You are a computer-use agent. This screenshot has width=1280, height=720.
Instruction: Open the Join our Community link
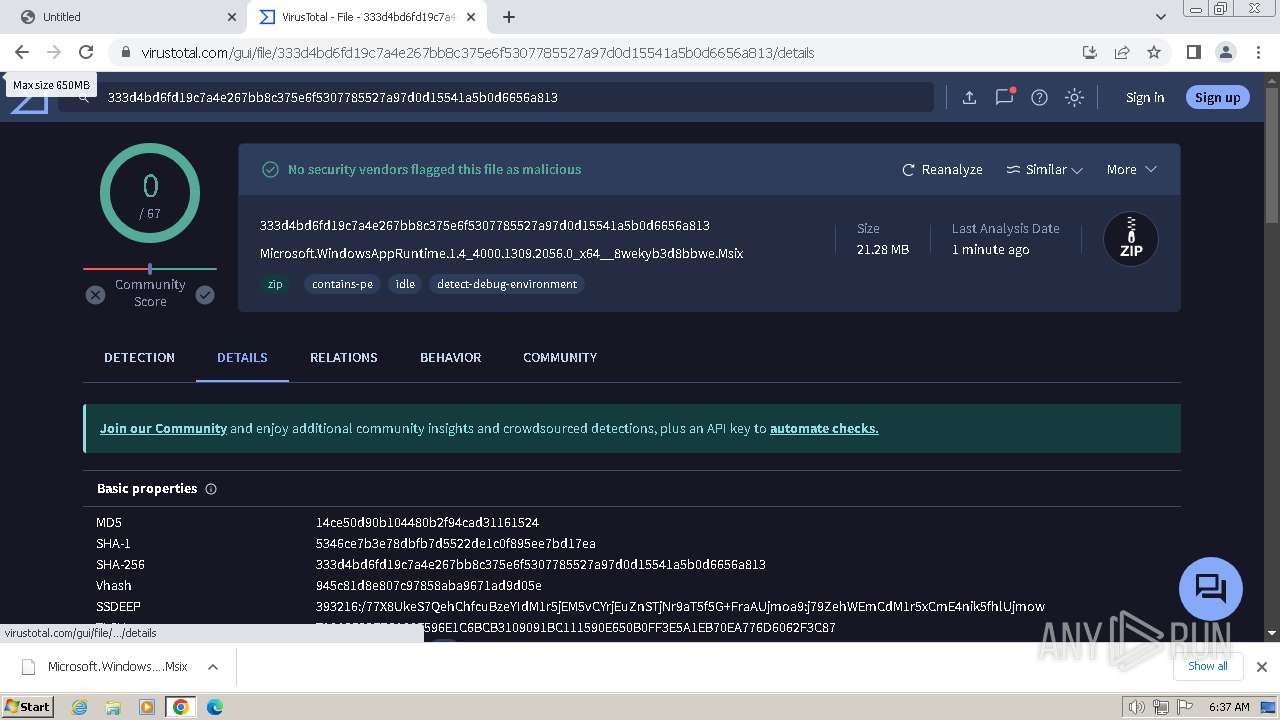tap(163, 428)
